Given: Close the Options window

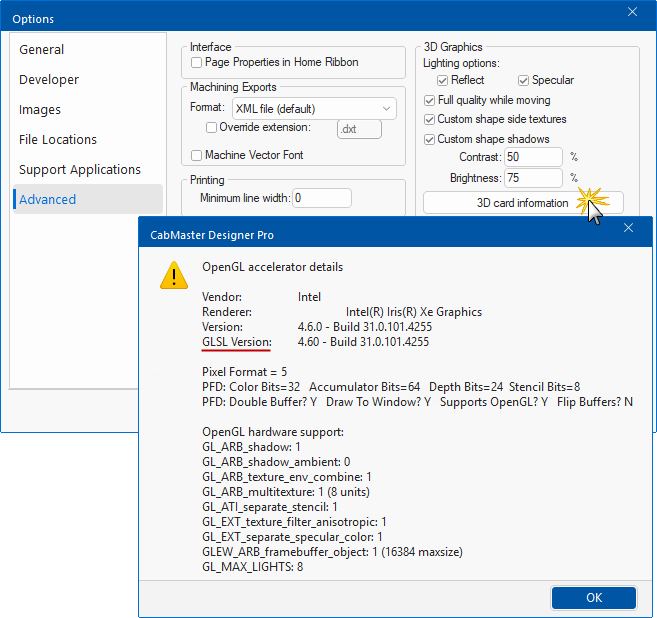Looking at the screenshot, I should (632, 13).
